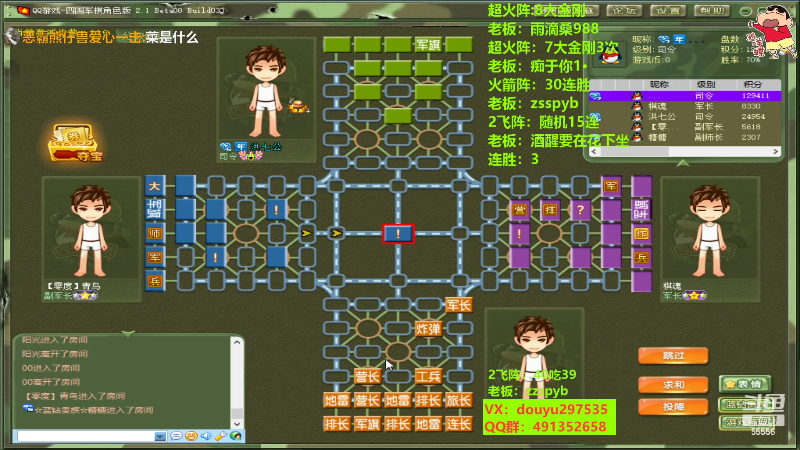
Task: Click player list scrollbar left arrow
Action: tap(594, 152)
